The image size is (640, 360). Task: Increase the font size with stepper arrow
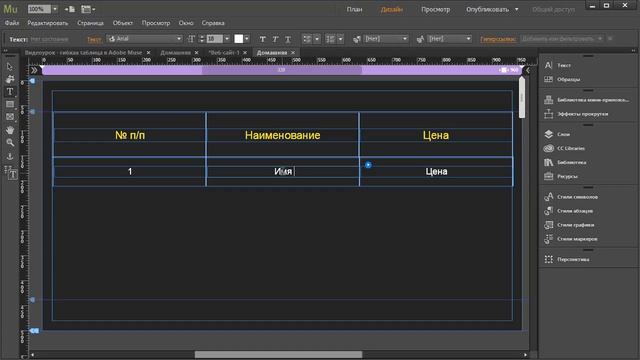tap(202, 37)
